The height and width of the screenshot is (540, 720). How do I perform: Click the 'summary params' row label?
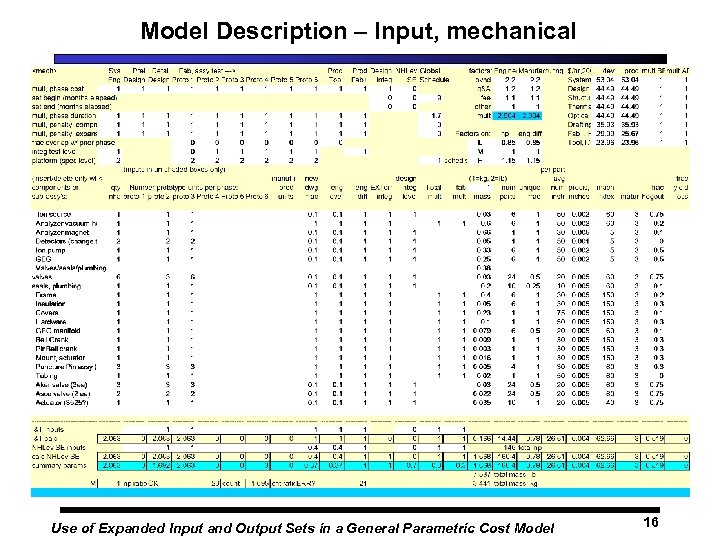click(59, 466)
